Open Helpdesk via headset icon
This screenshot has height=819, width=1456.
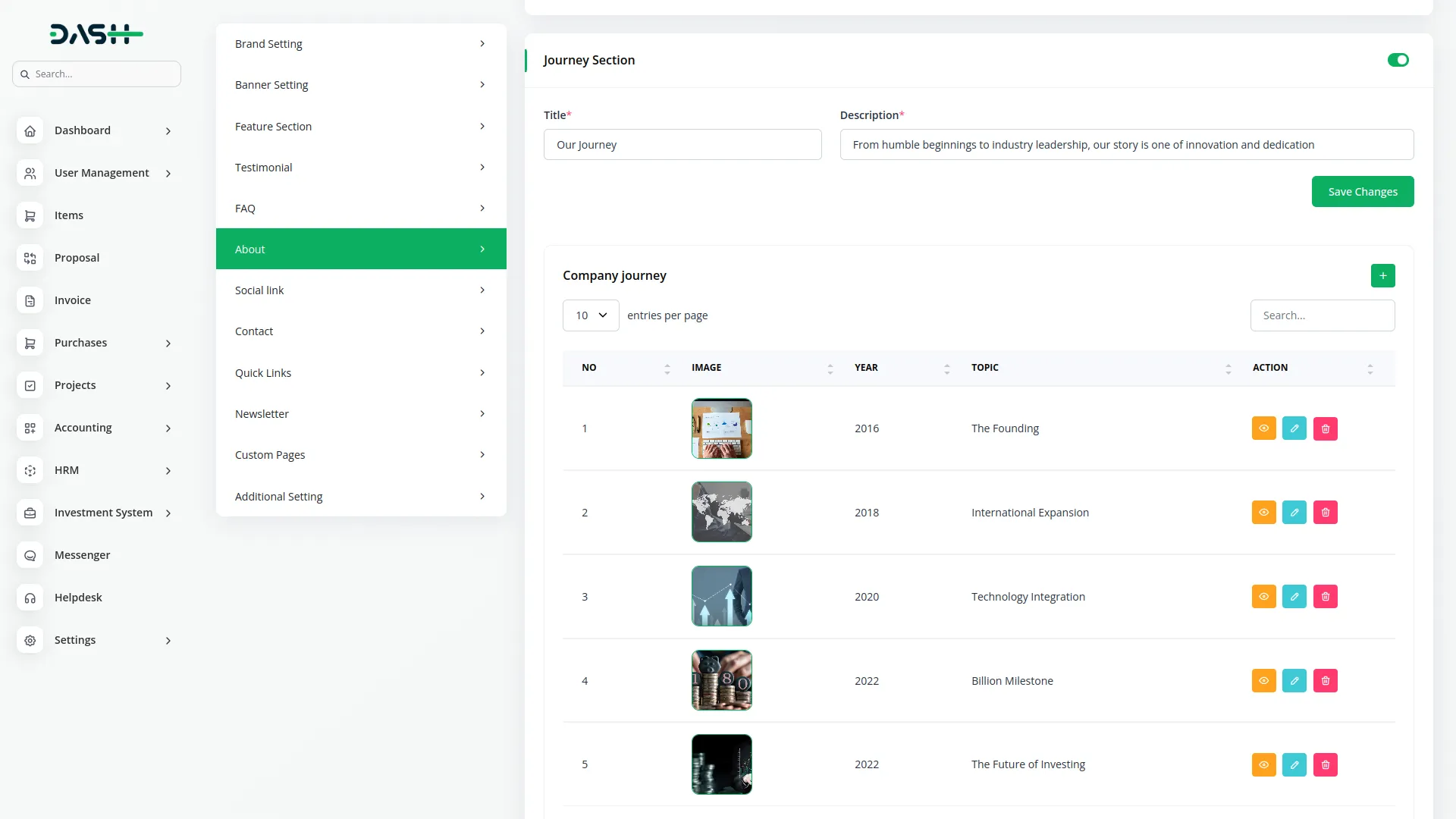pyautogui.click(x=30, y=598)
